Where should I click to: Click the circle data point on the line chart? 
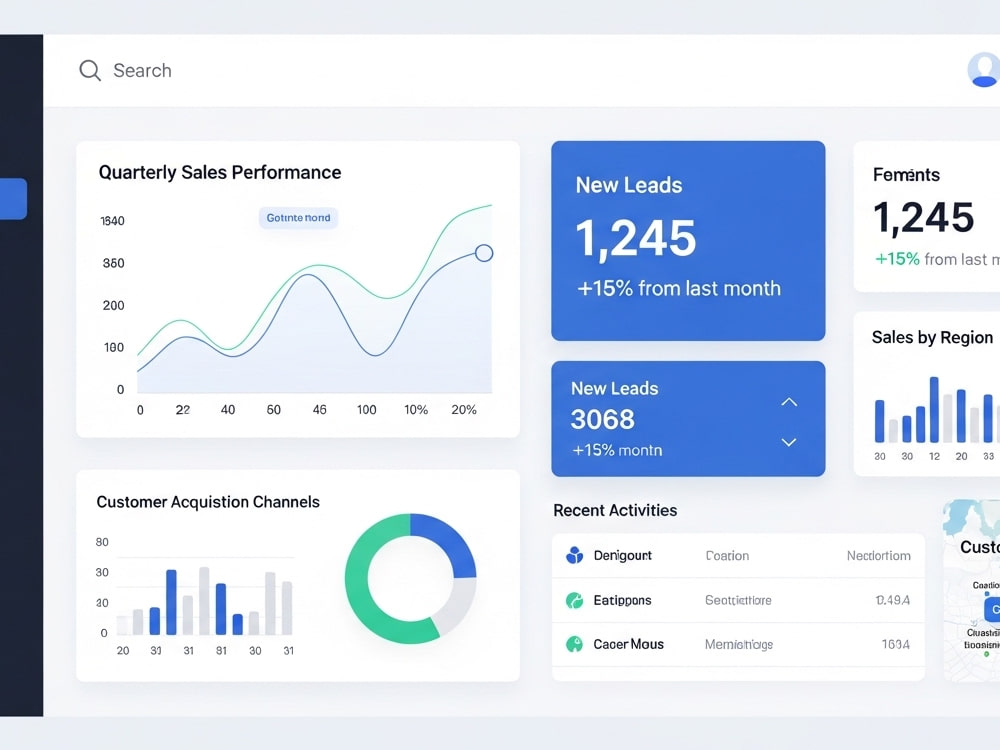[484, 253]
